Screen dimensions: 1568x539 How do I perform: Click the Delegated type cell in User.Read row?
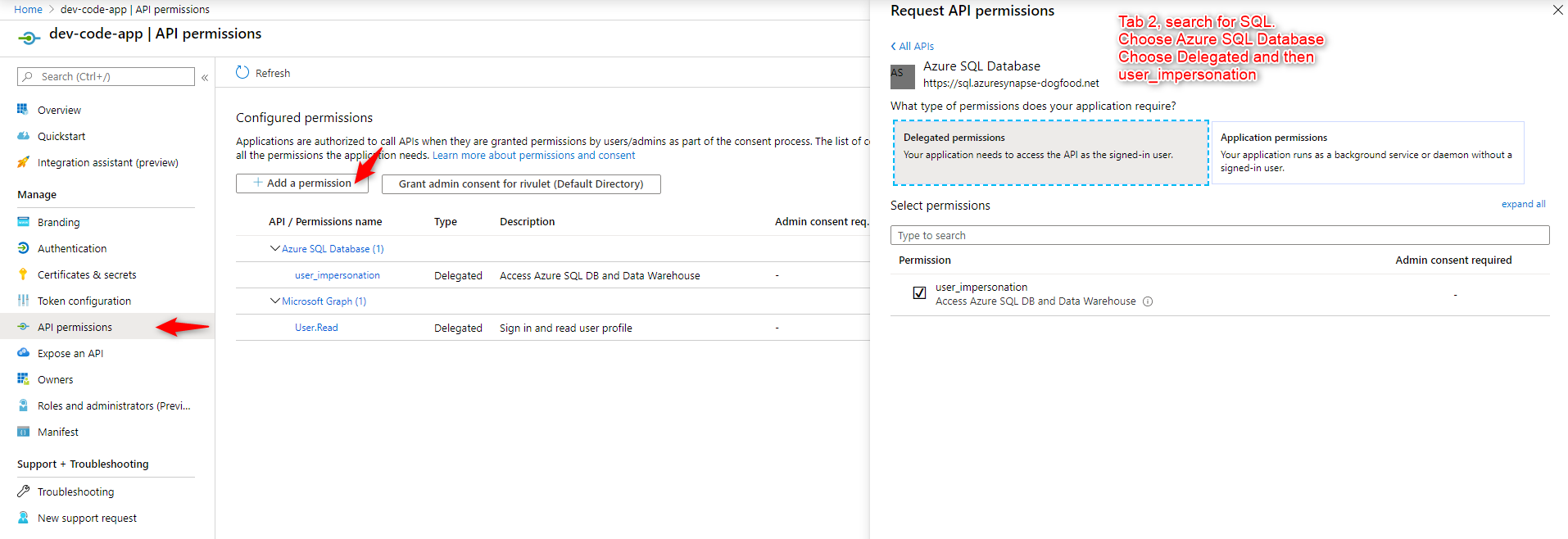pos(458,328)
